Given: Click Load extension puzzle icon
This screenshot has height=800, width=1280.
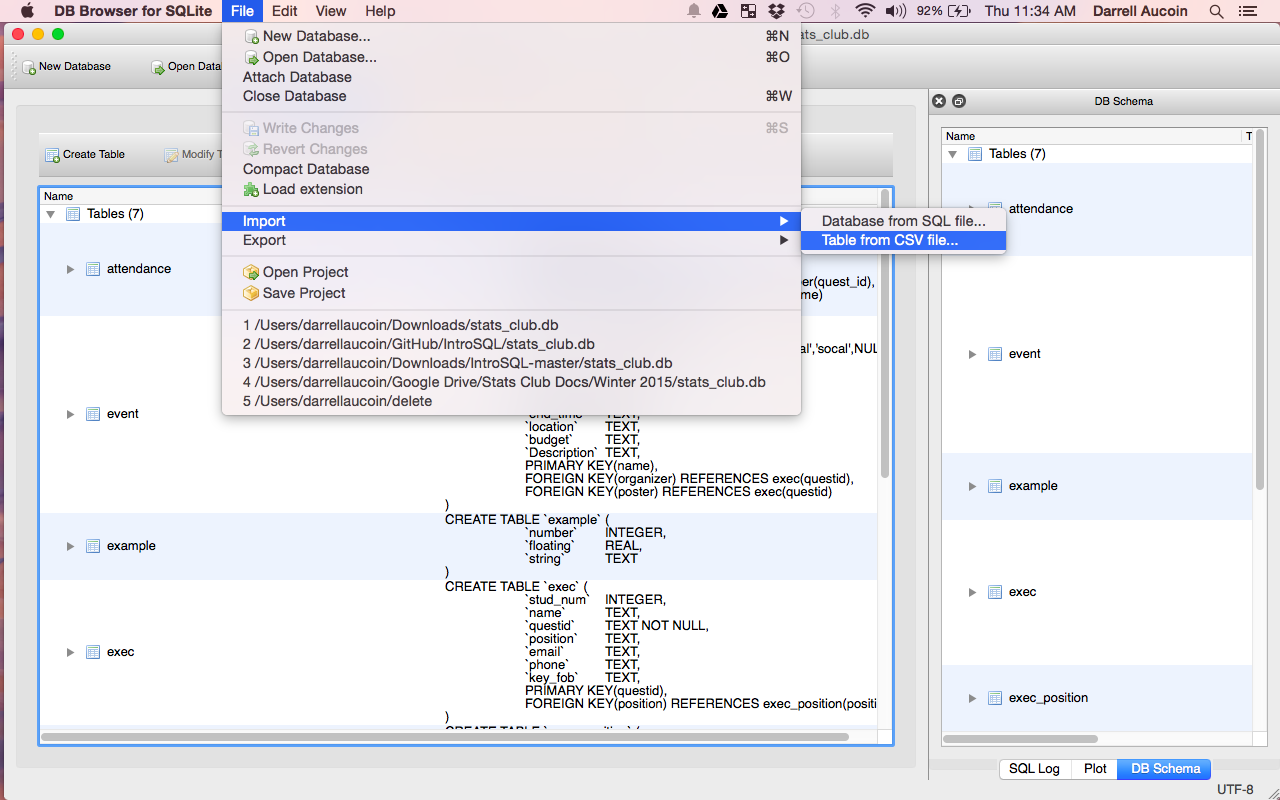Looking at the screenshot, I should [x=252, y=190].
